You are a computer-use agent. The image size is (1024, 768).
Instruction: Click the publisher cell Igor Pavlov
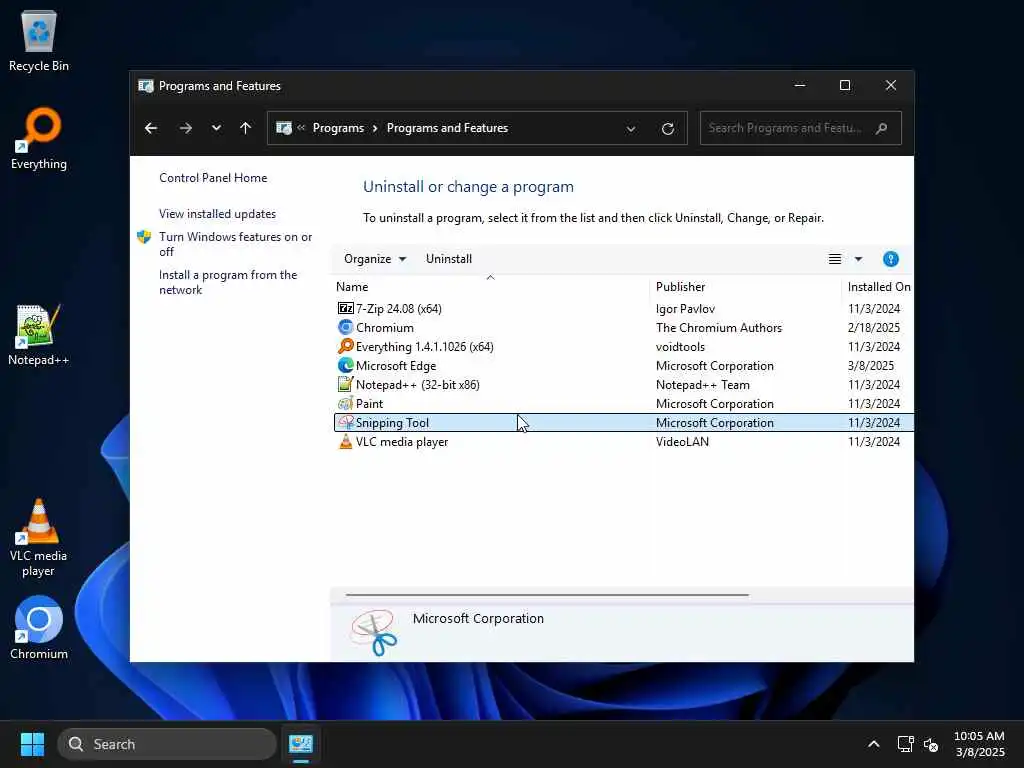(x=685, y=308)
